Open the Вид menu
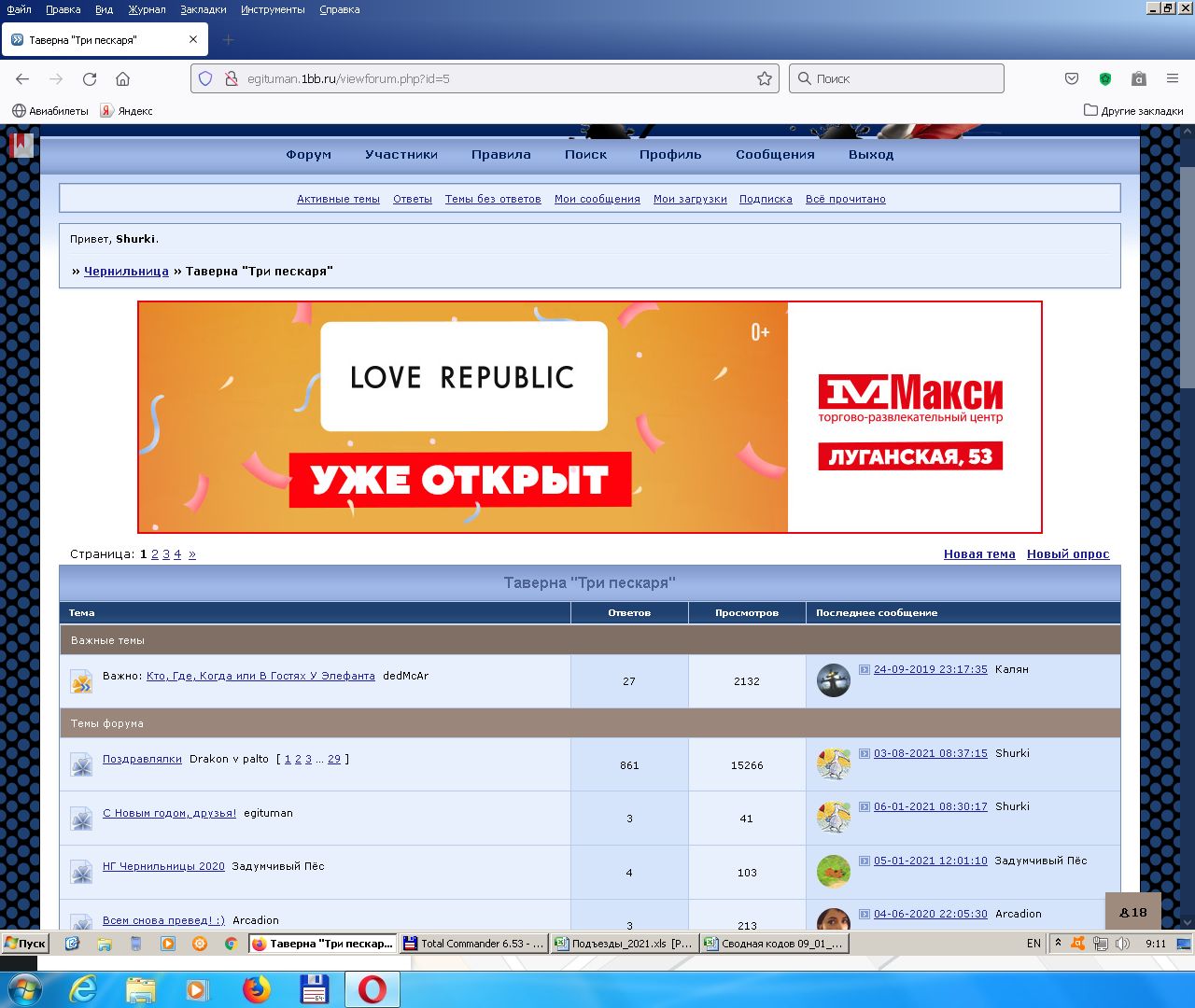1195x1008 pixels. pyautogui.click(x=105, y=9)
